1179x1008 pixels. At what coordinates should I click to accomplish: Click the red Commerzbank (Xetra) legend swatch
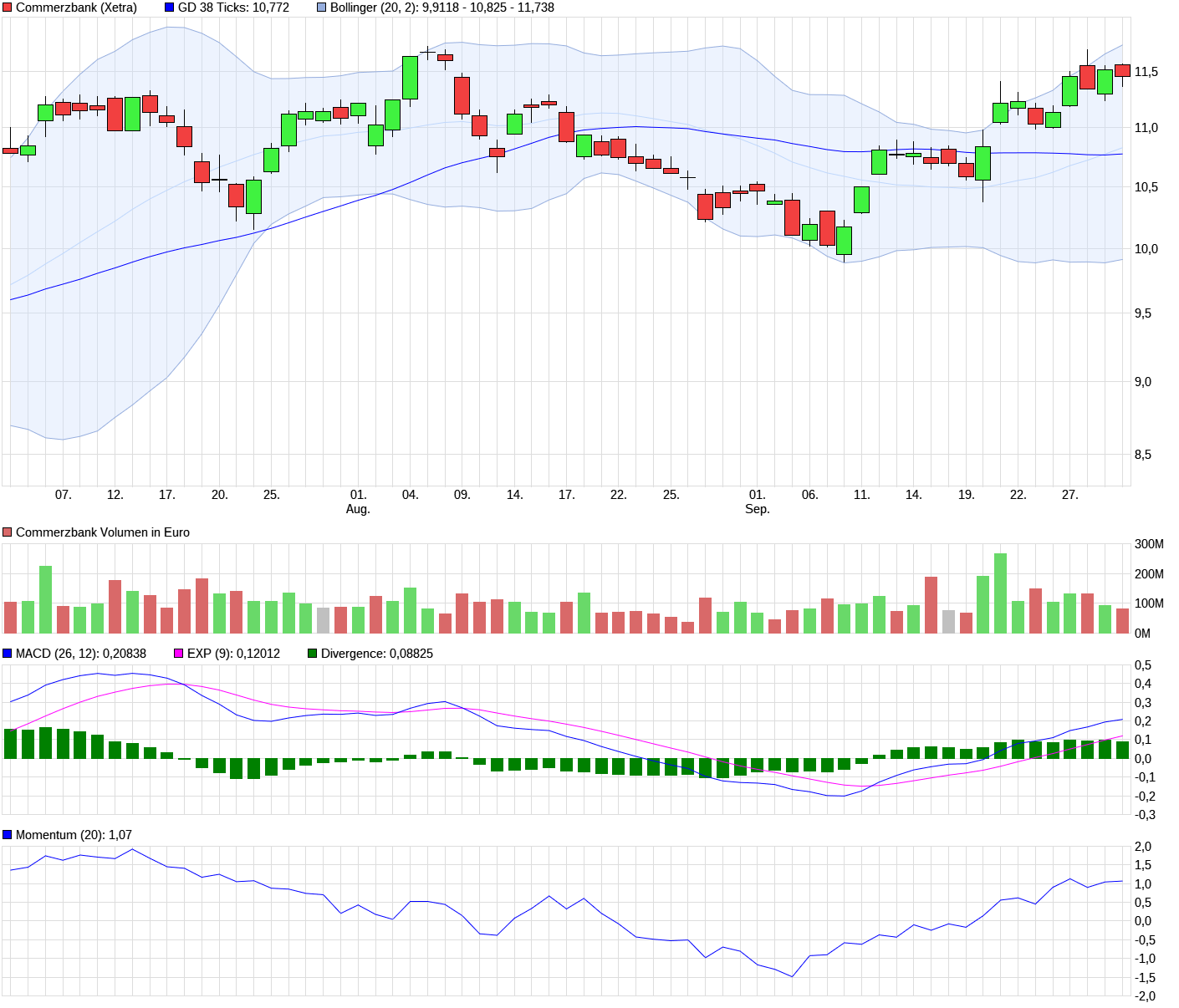(x=8, y=8)
